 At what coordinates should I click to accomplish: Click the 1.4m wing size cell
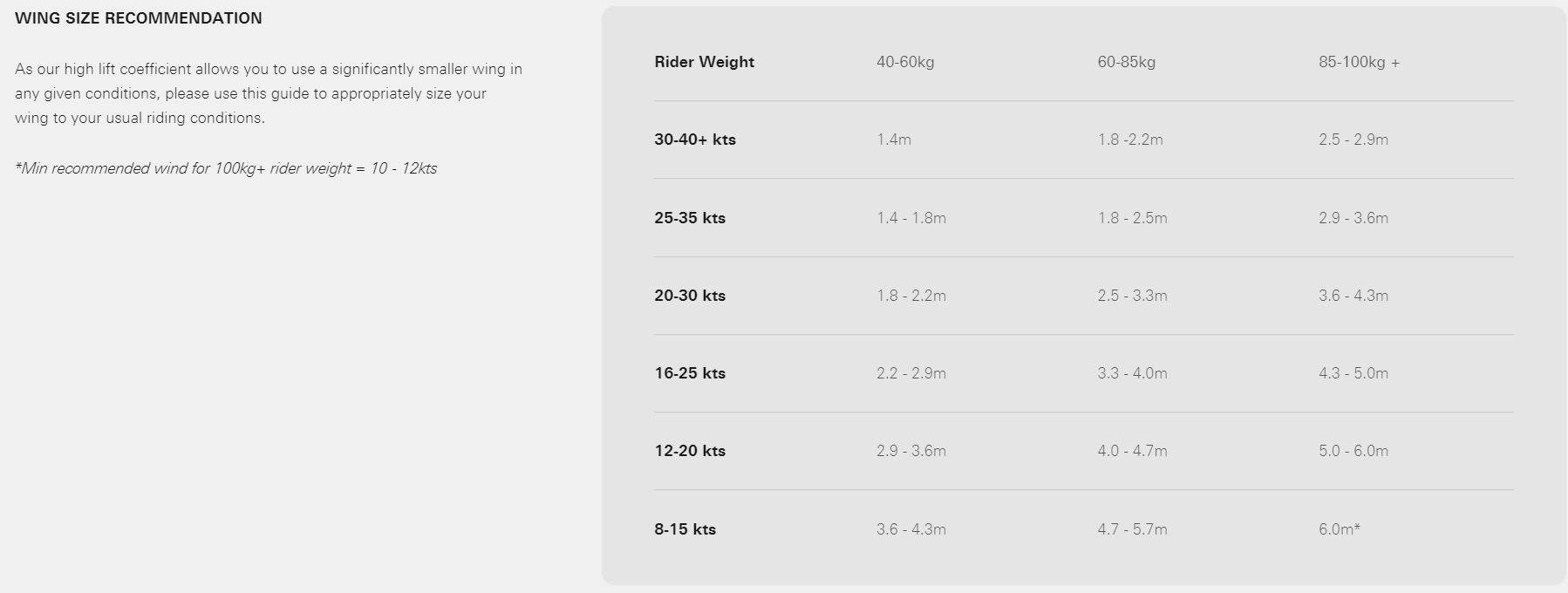(x=893, y=140)
